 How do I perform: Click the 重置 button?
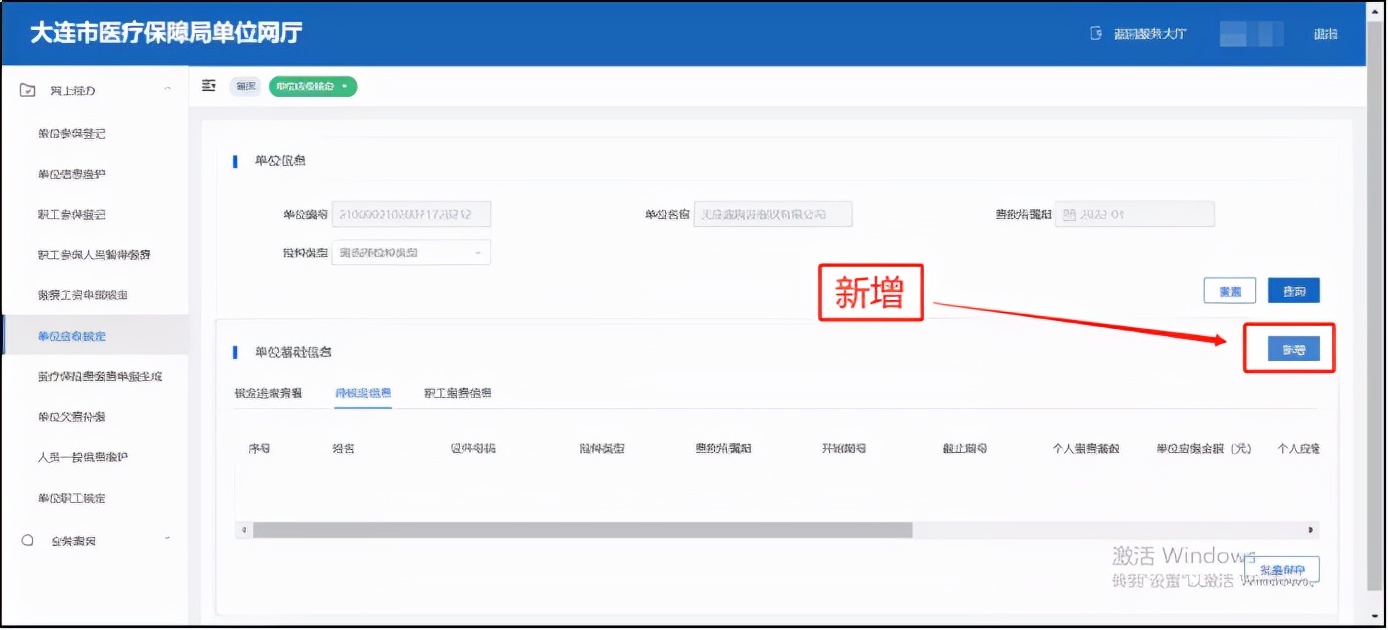1229,289
